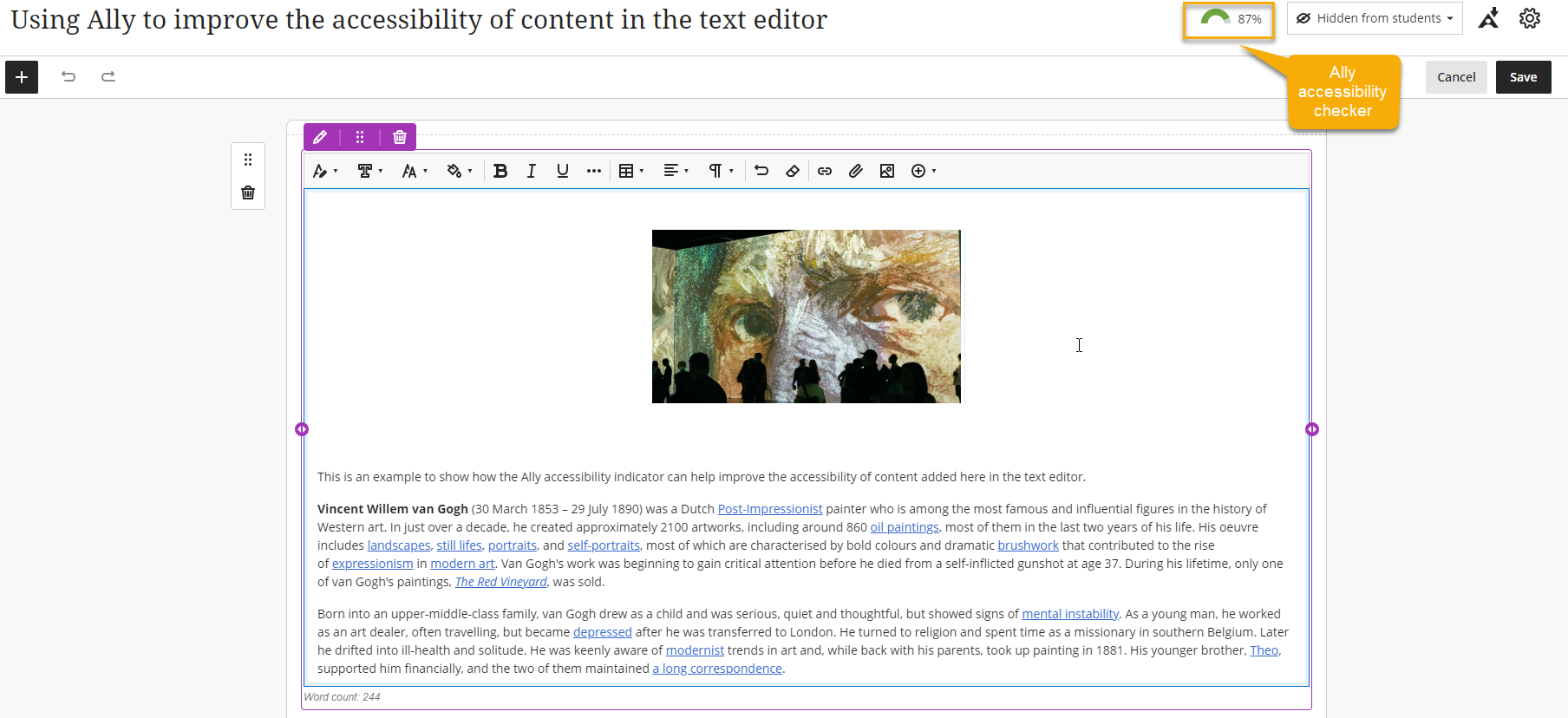Open the self-portraits link
Image resolution: width=1568 pixels, height=718 pixels.
(x=604, y=545)
